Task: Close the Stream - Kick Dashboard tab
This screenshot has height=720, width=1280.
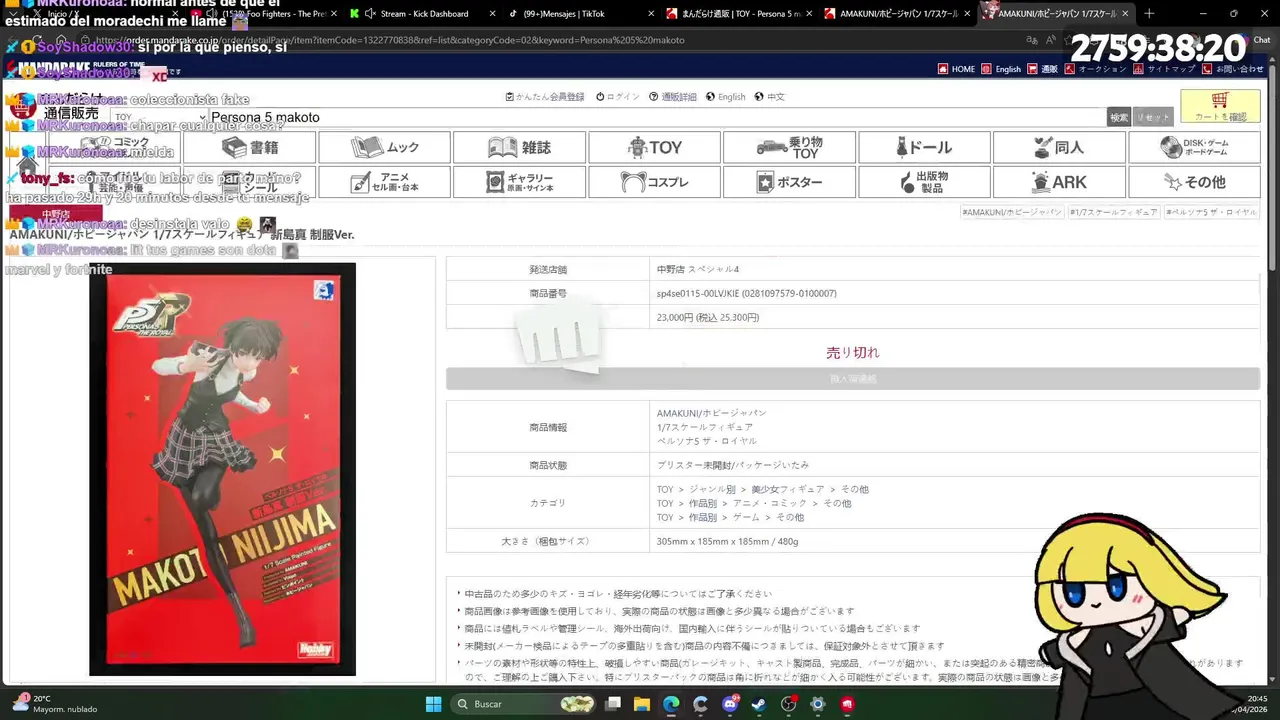Action: [x=492, y=13]
